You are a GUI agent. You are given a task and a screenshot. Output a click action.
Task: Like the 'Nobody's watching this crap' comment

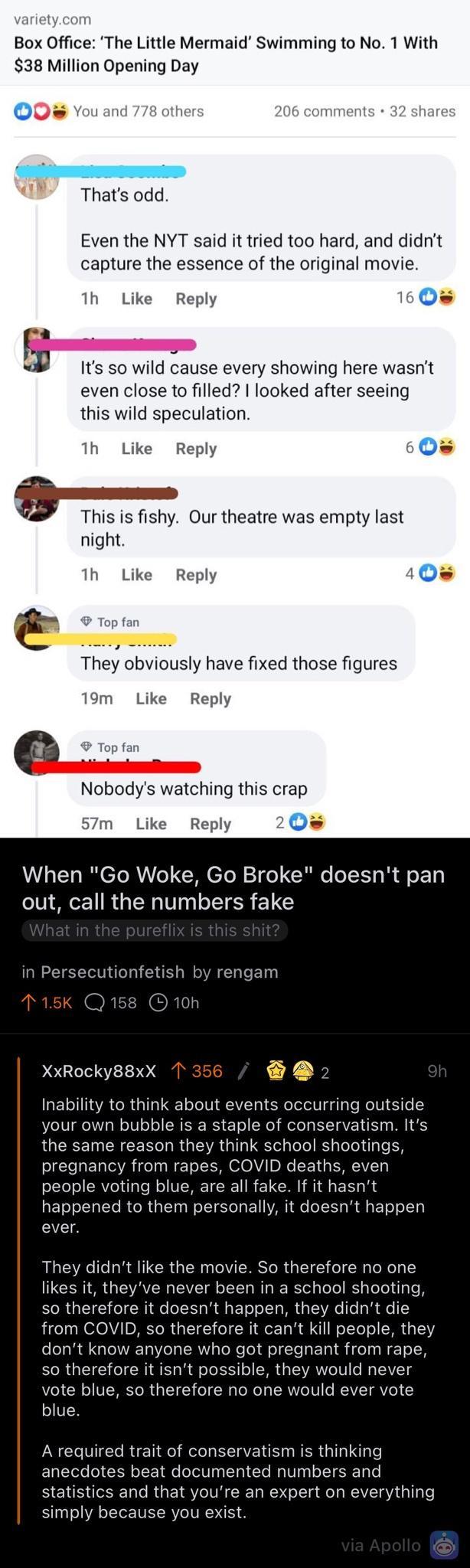pos(151,823)
